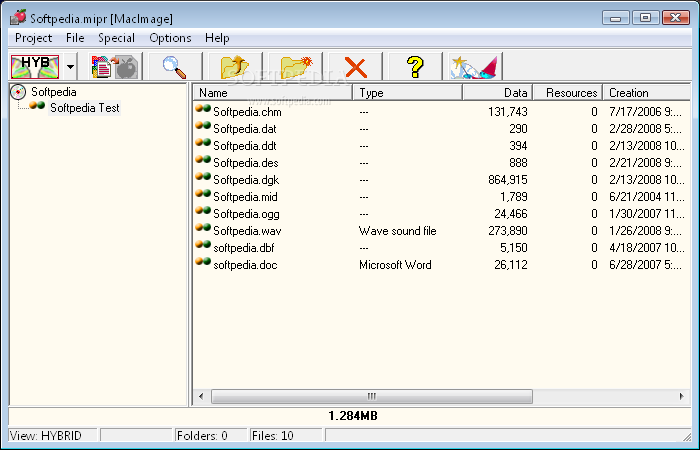Click the 7/17/2006 creation date cell
This screenshot has height=450, width=700.
pos(645,112)
